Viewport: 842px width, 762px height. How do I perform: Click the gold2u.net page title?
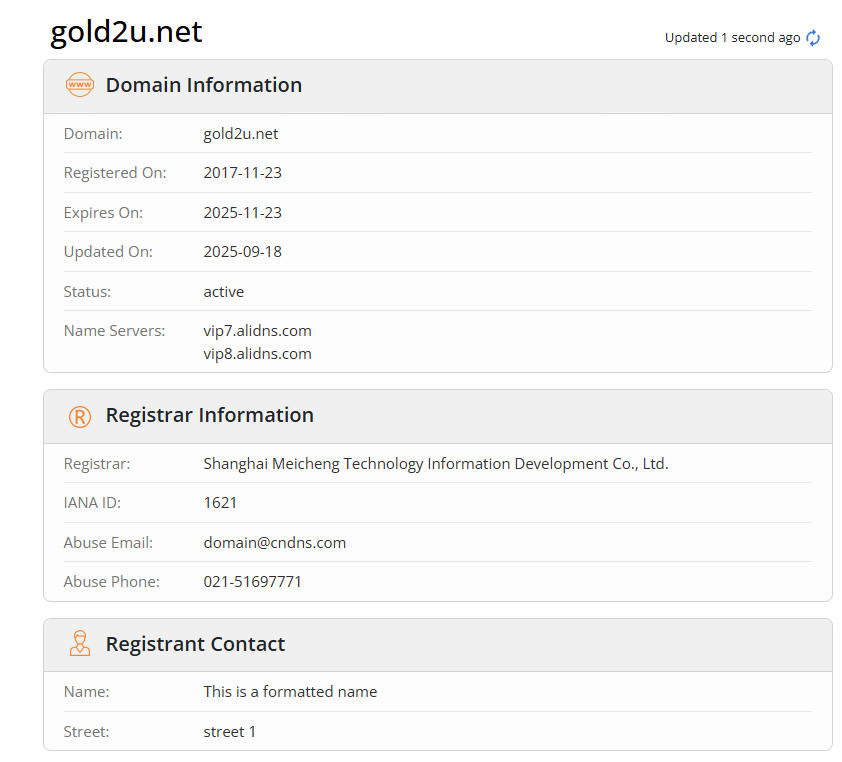(x=126, y=32)
